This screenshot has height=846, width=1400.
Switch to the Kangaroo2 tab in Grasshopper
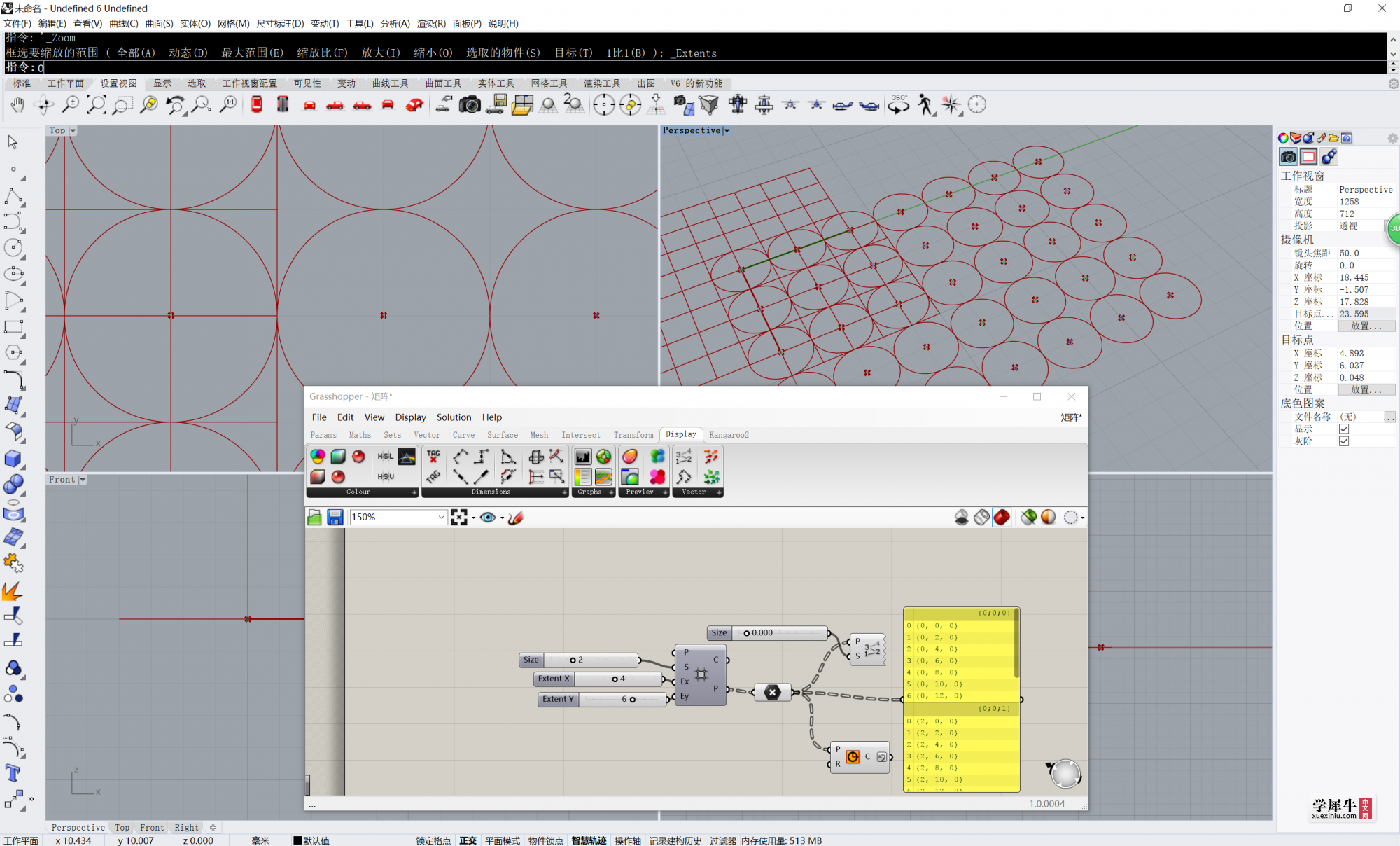[729, 435]
